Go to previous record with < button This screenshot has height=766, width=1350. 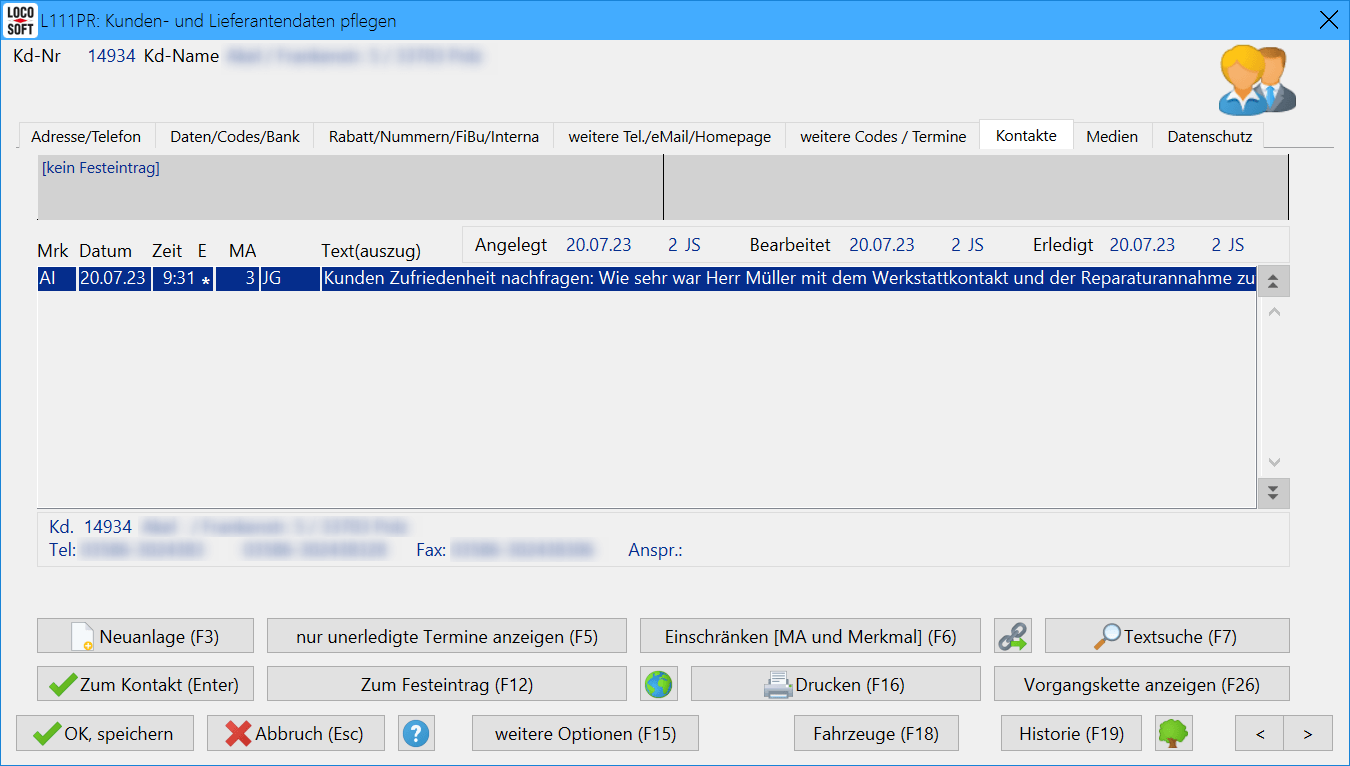(x=1259, y=734)
